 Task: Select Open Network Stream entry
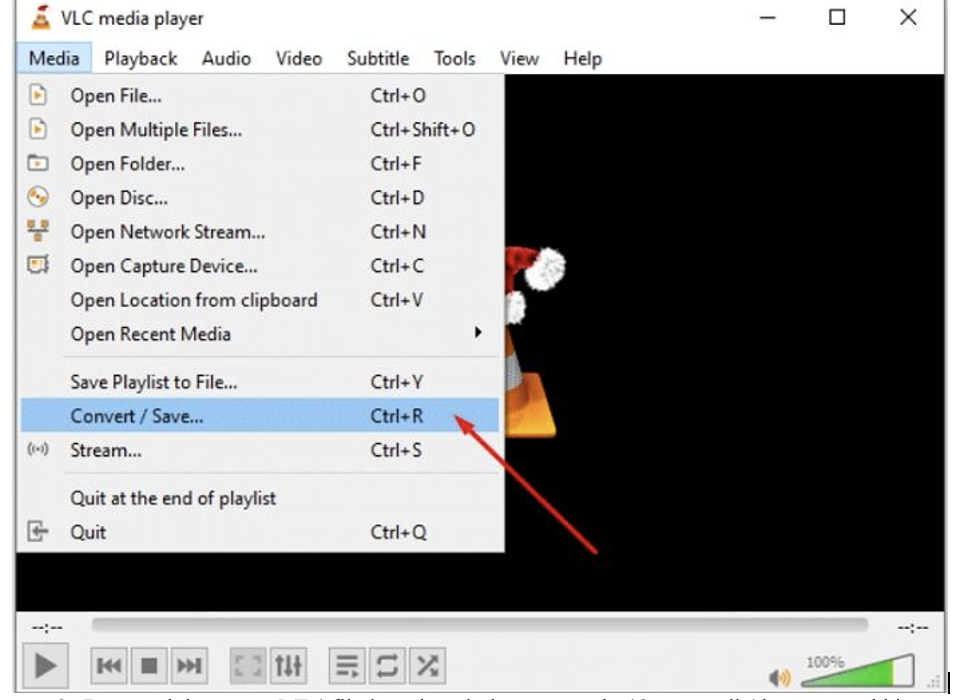[x=167, y=232]
